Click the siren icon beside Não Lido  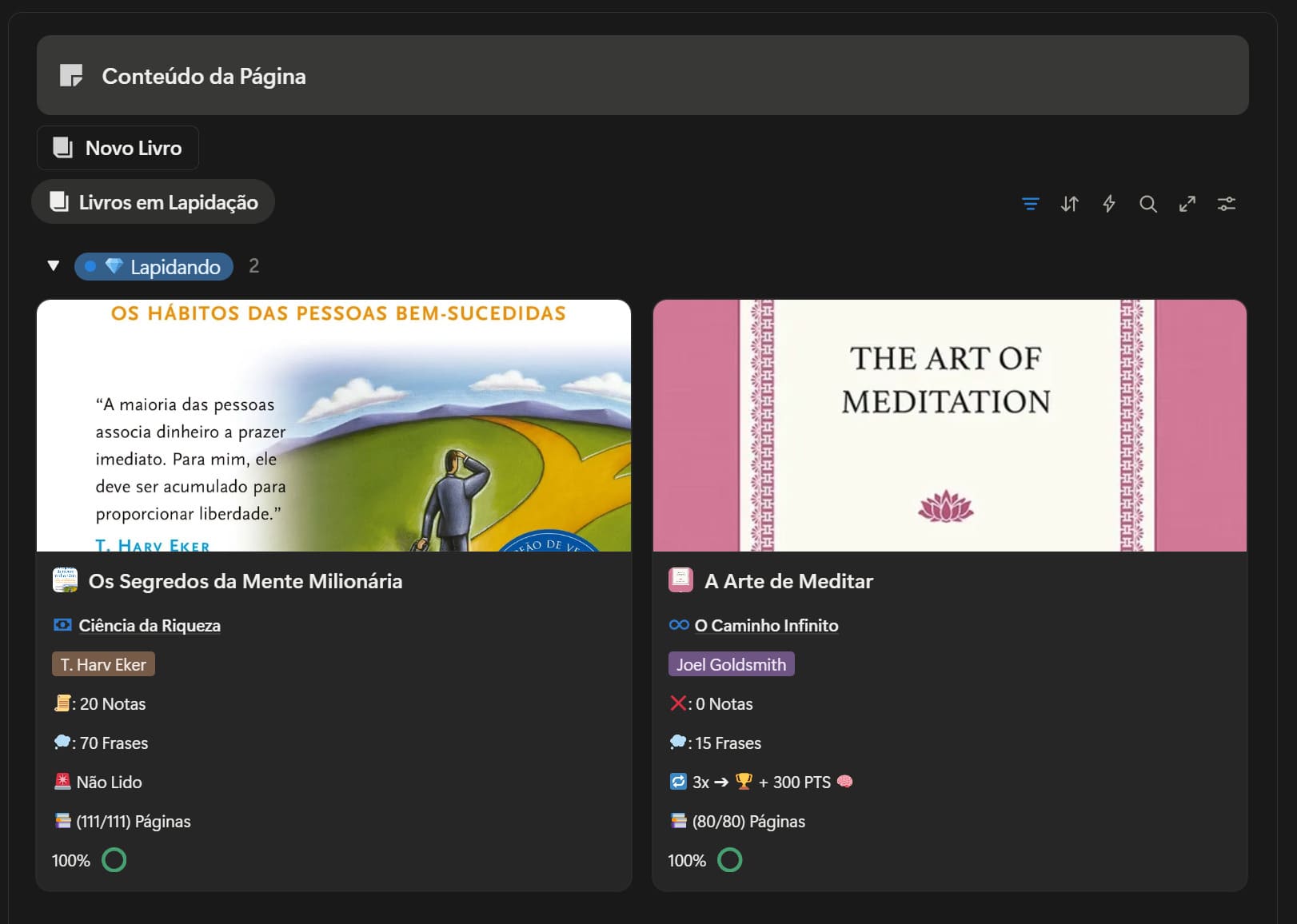click(62, 782)
